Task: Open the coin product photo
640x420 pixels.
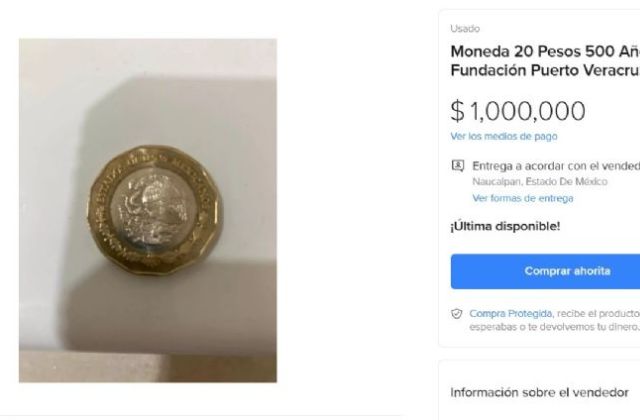Action: (x=148, y=211)
